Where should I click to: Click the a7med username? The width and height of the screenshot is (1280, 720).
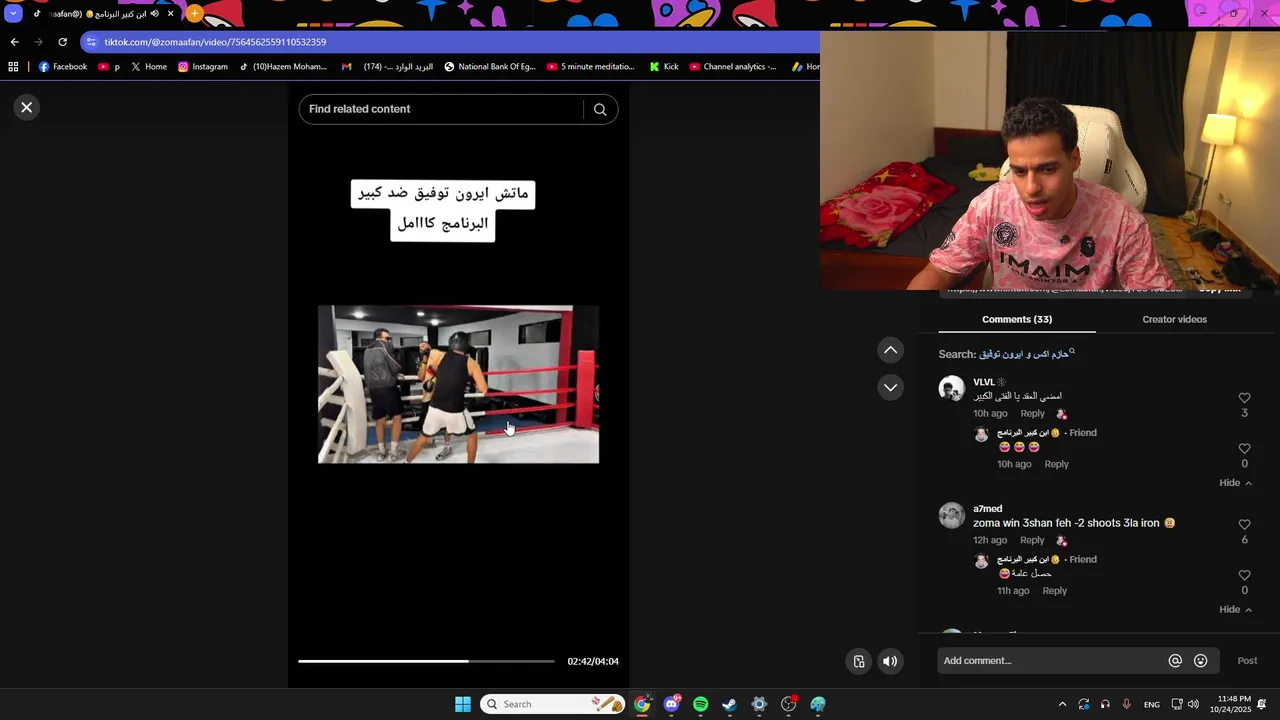987,509
